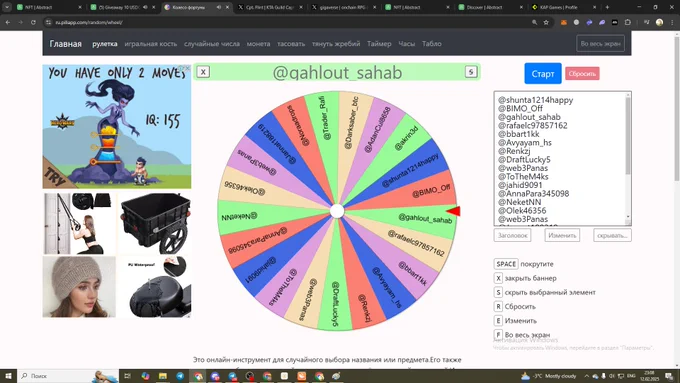Click @Olek46356 in the names list
This screenshot has width=680, height=383.
pos(522,210)
